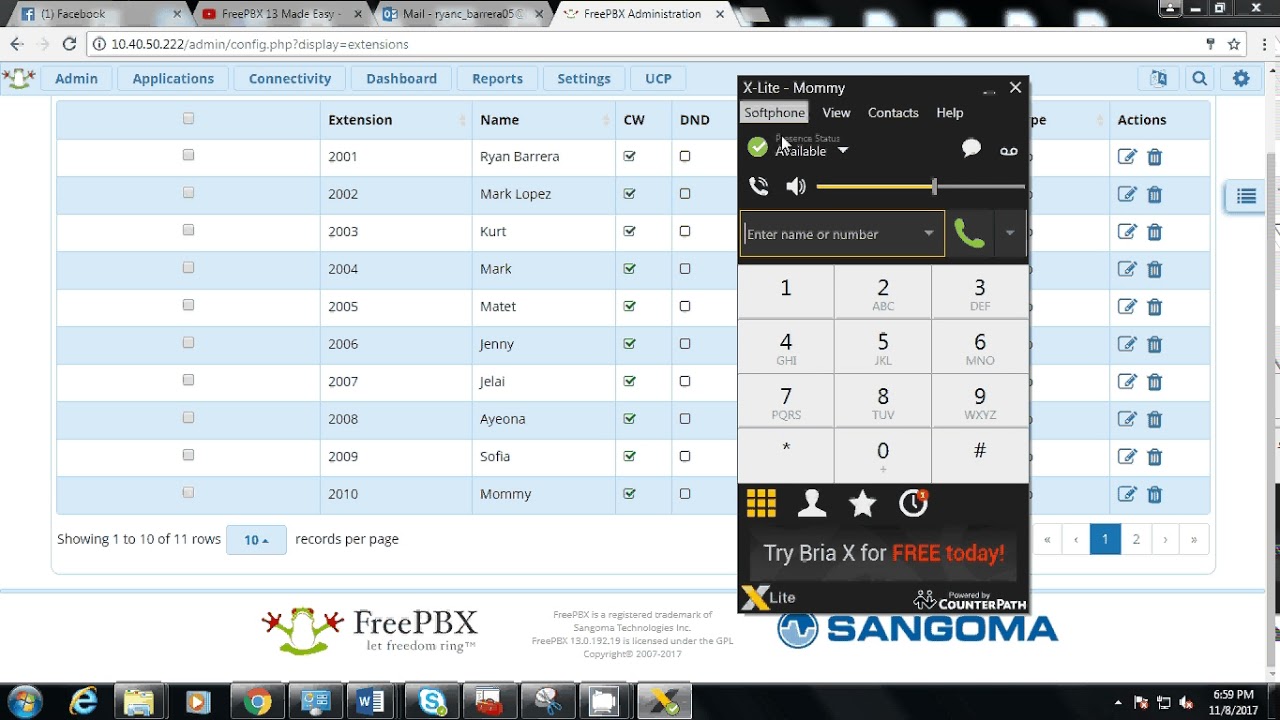1280x720 pixels.
Task: Open X-Lite contacts person tab
Action: (x=812, y=503)
